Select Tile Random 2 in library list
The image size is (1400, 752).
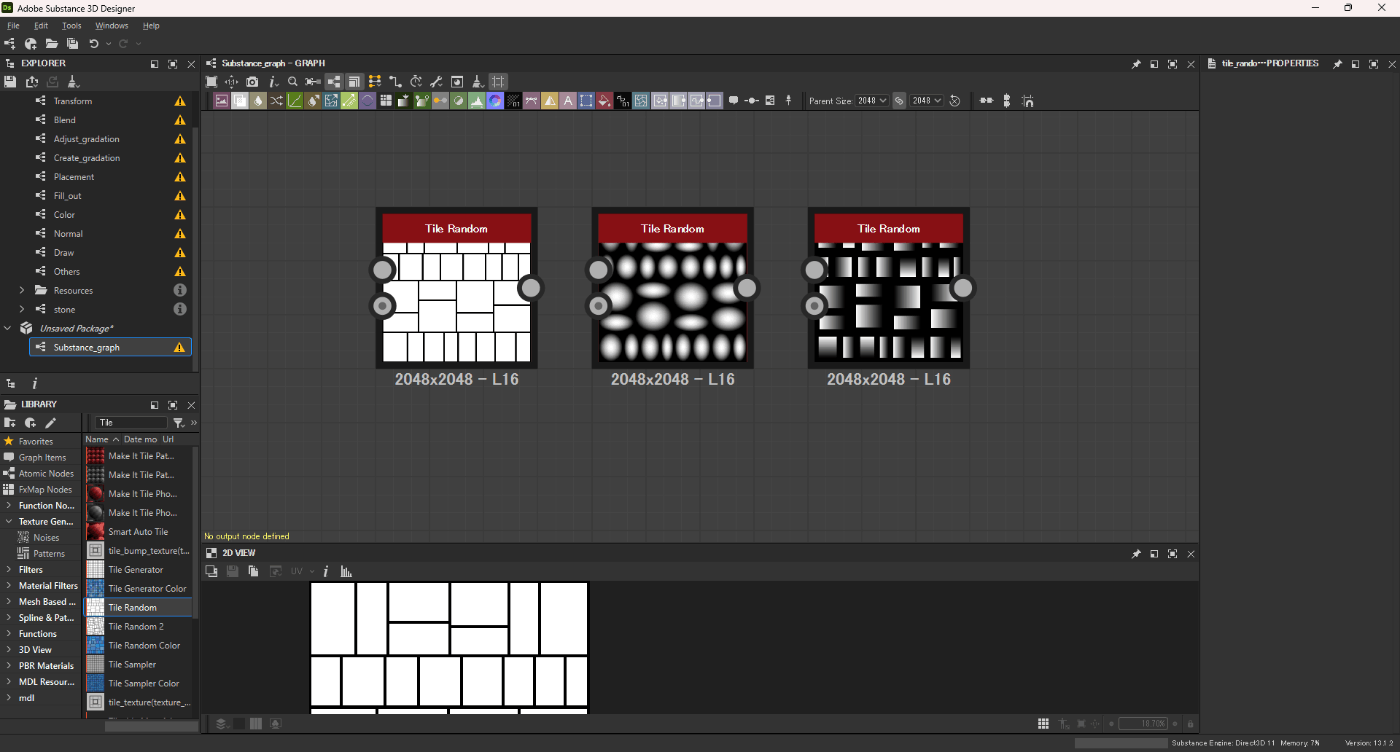pyautogui.click(x=137, y=626)
